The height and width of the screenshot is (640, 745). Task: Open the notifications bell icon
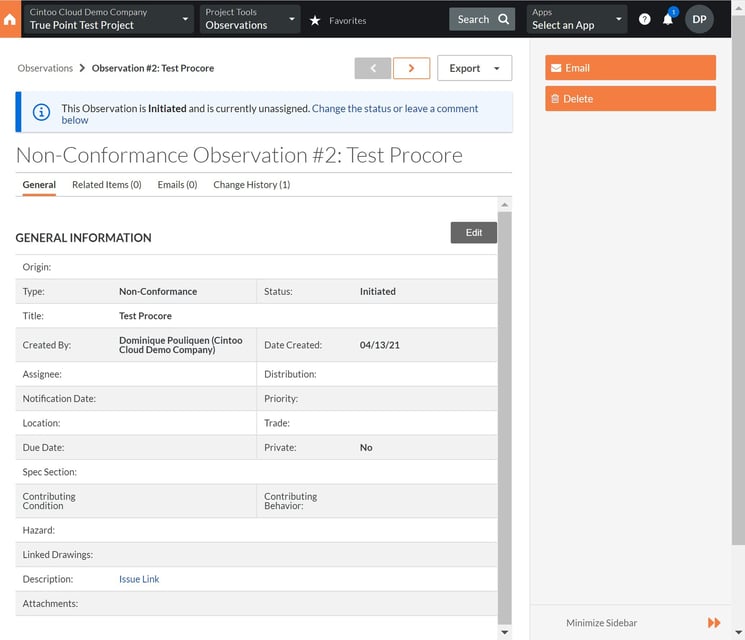[x=668, y=19]
